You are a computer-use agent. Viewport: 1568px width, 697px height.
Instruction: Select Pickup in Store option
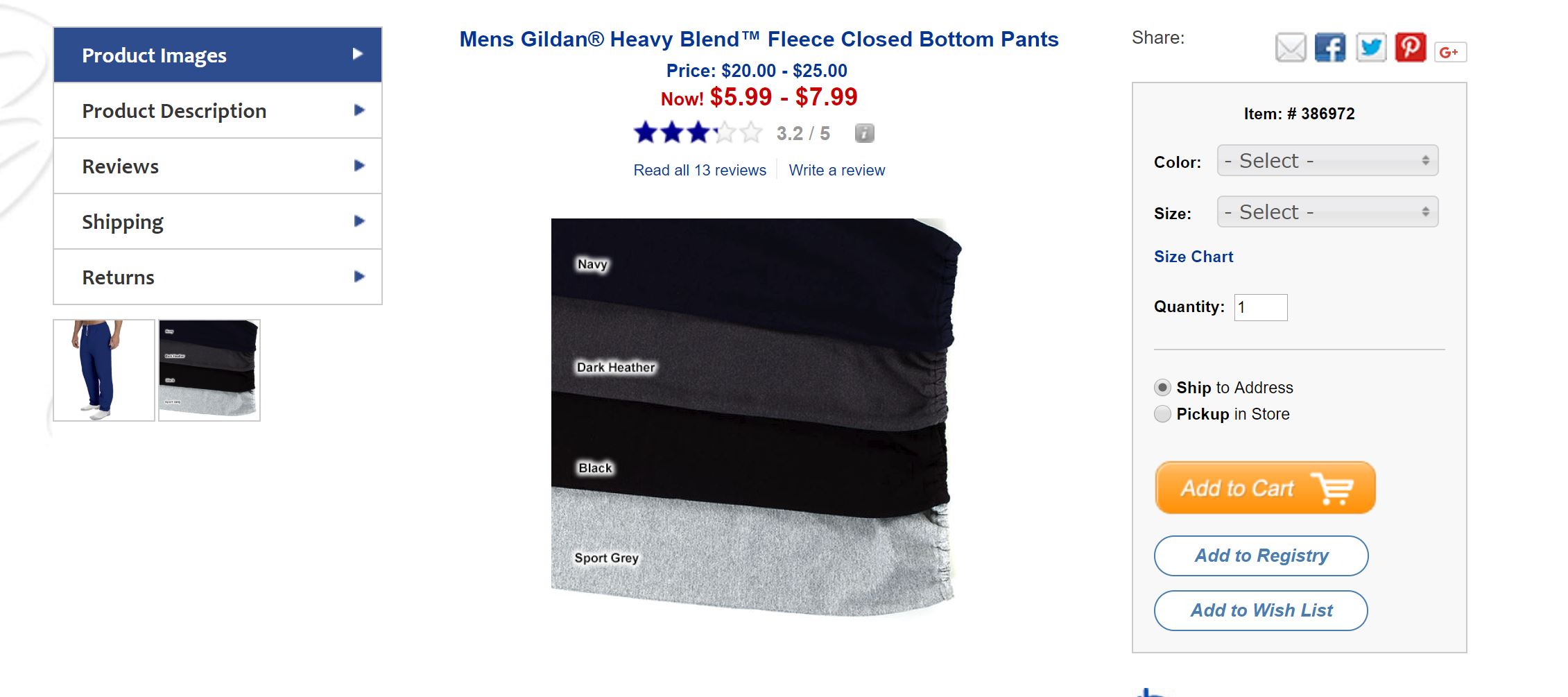1162,414
